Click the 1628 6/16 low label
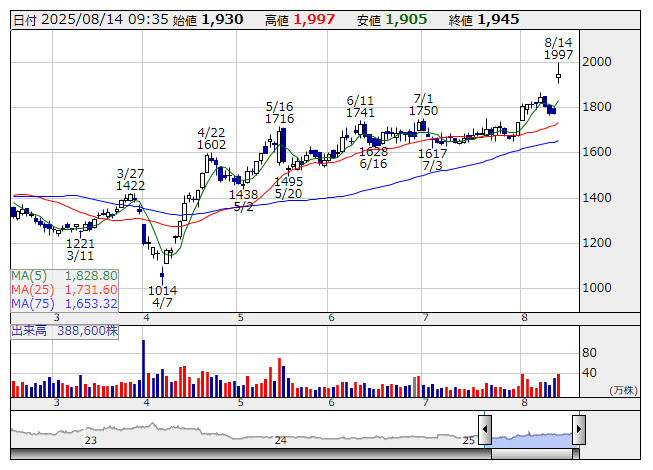Image resolution: width=653 pixels, height=470 pixels. pos(373,157)
